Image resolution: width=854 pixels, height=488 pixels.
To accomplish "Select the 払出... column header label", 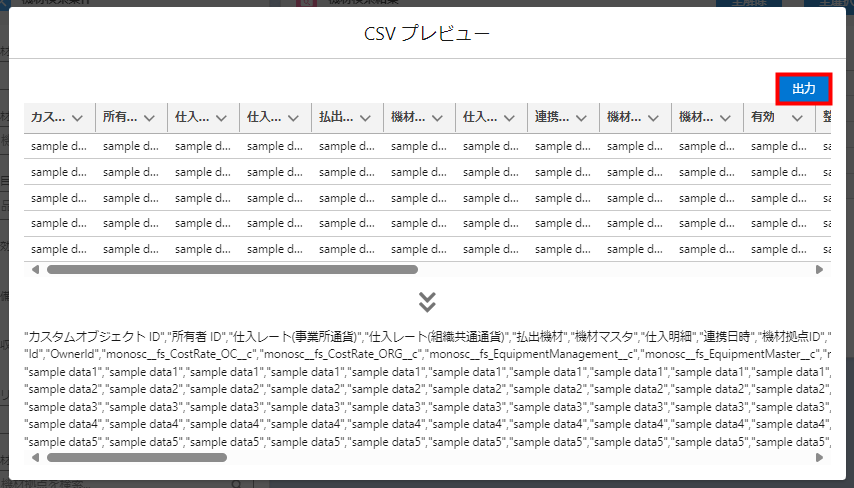I will point(335,118).
